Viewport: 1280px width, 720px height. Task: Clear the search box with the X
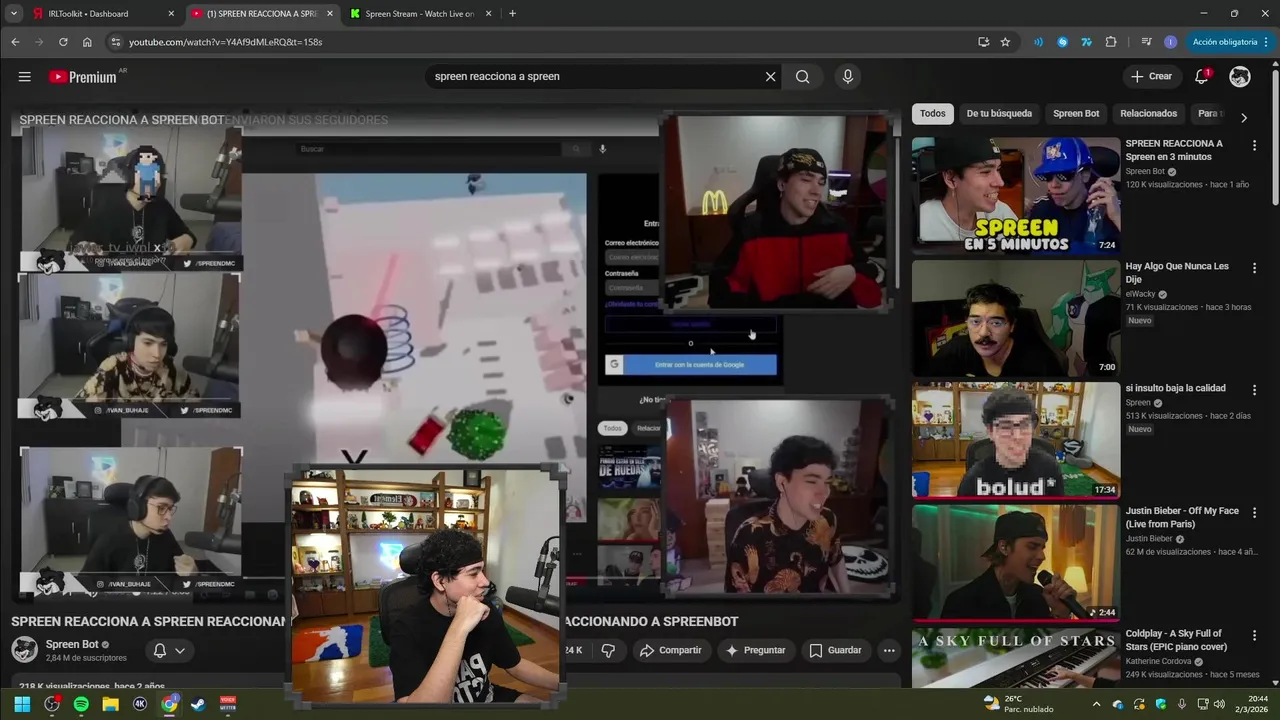pyautogui.click(x=770, y=77)
